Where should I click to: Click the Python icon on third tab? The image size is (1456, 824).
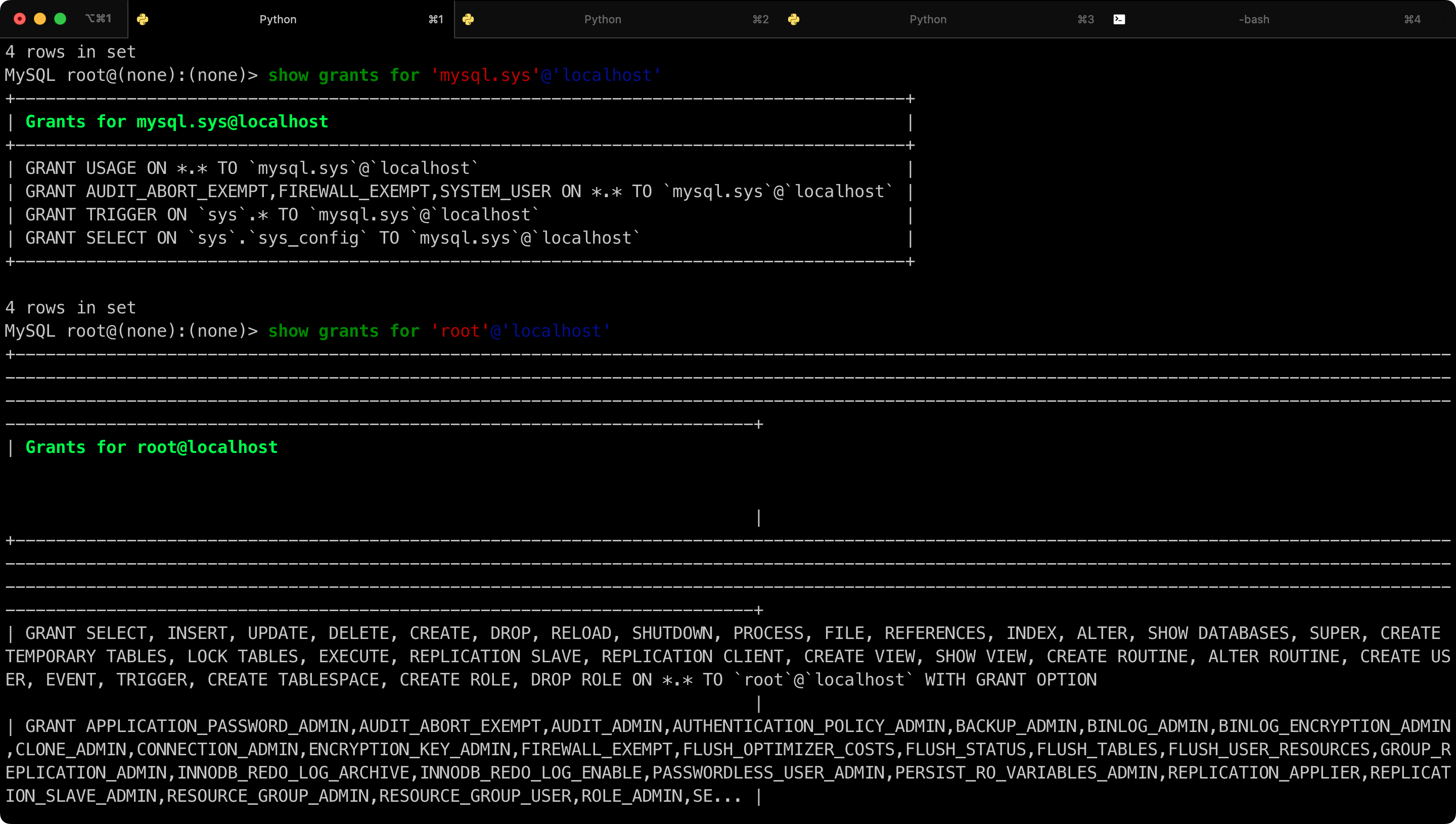click(793, 19)
